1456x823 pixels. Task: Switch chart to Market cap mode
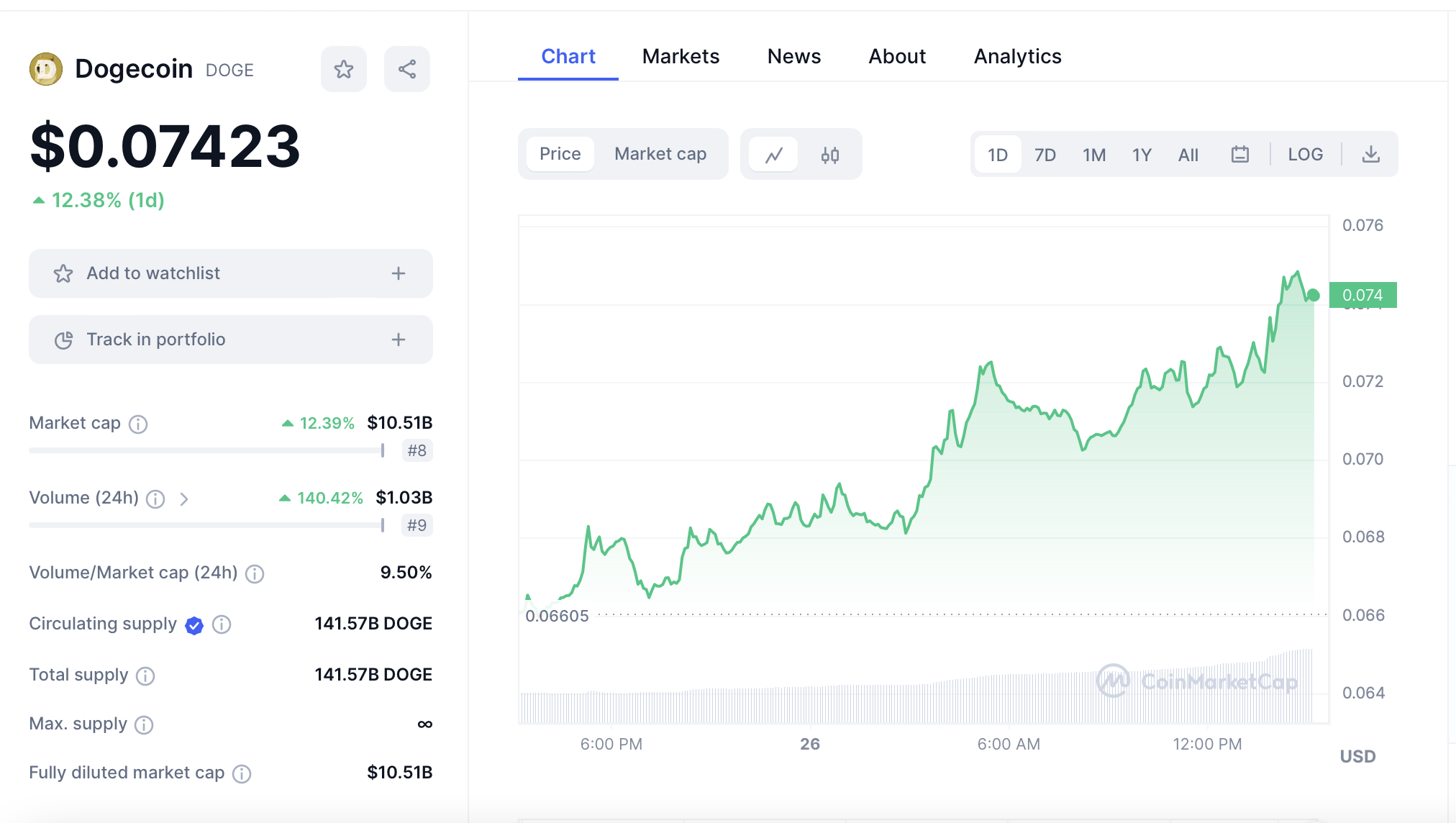pos(660,154)
